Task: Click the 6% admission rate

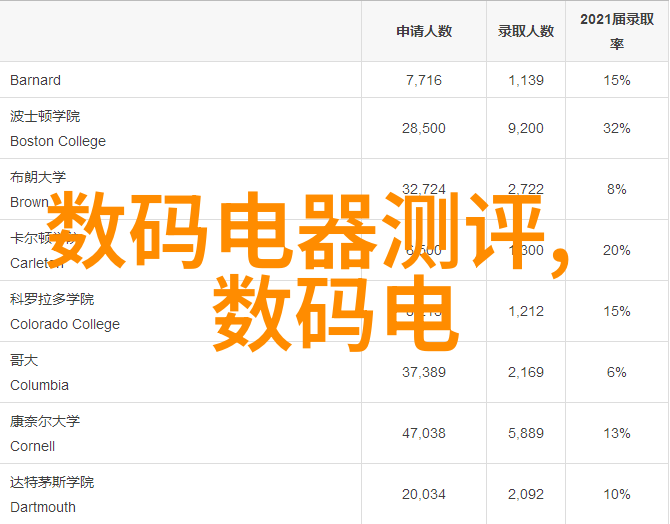Action: tap(617, 372)
